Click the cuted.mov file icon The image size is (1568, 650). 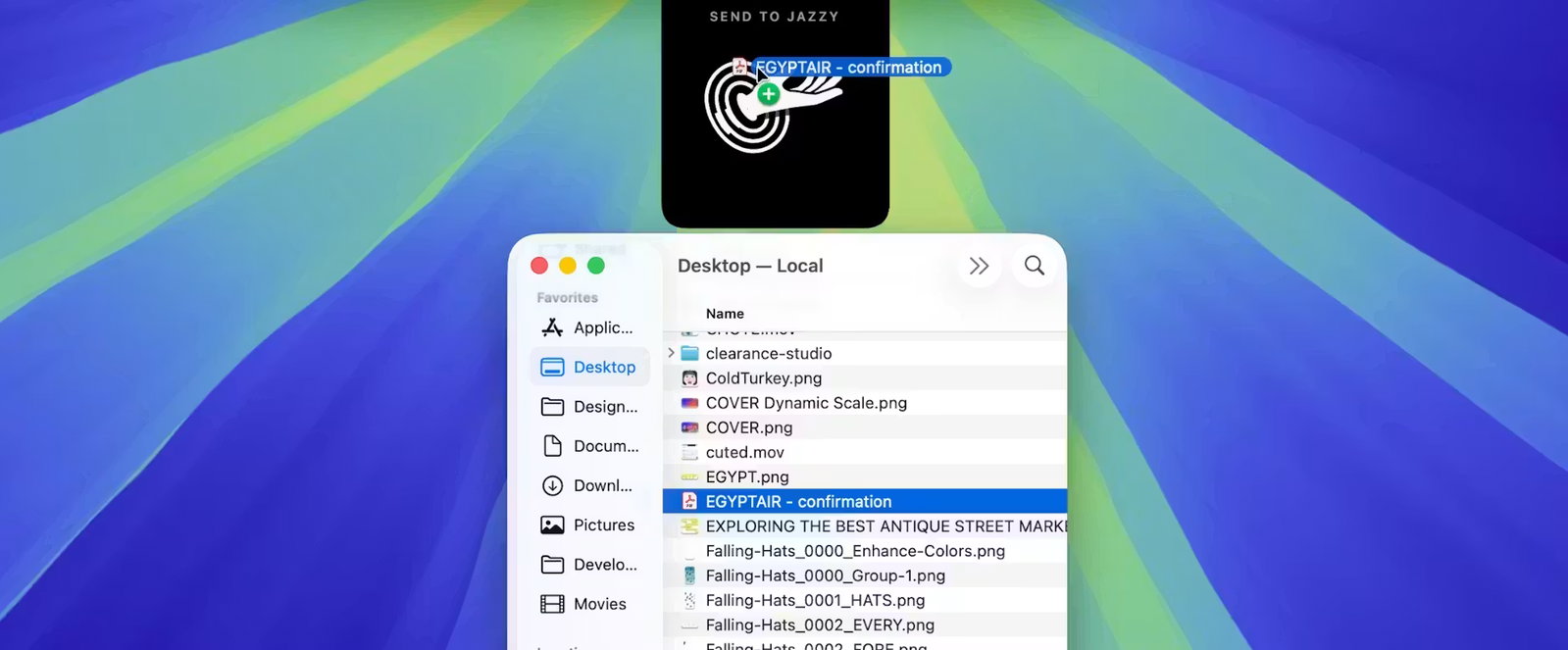point(689,452)
